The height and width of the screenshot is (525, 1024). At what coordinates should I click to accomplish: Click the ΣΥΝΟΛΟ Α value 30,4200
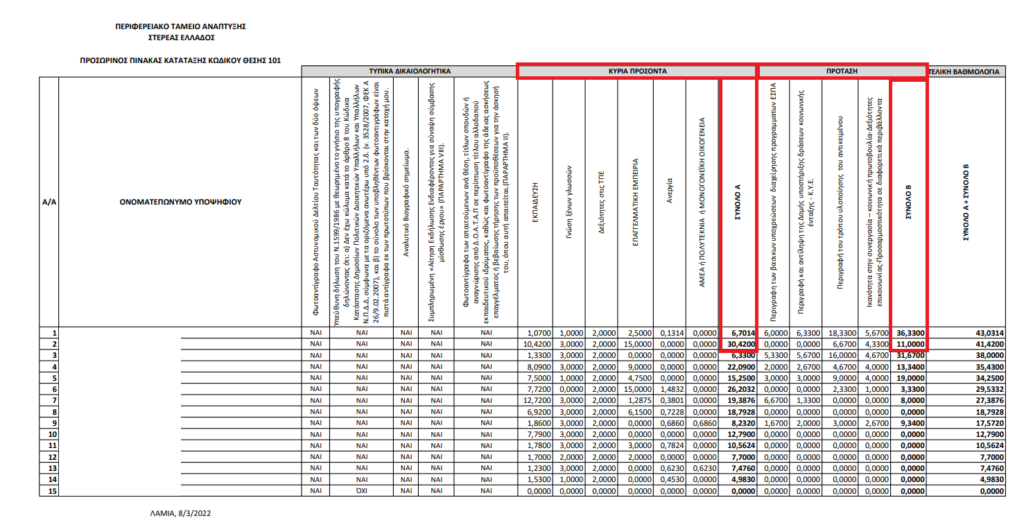click(741, 342)
